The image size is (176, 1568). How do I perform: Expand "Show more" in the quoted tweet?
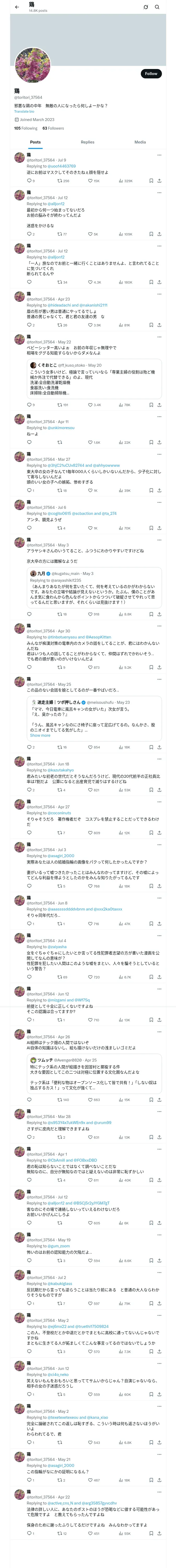pyautogui.click(x=40, y=735)
